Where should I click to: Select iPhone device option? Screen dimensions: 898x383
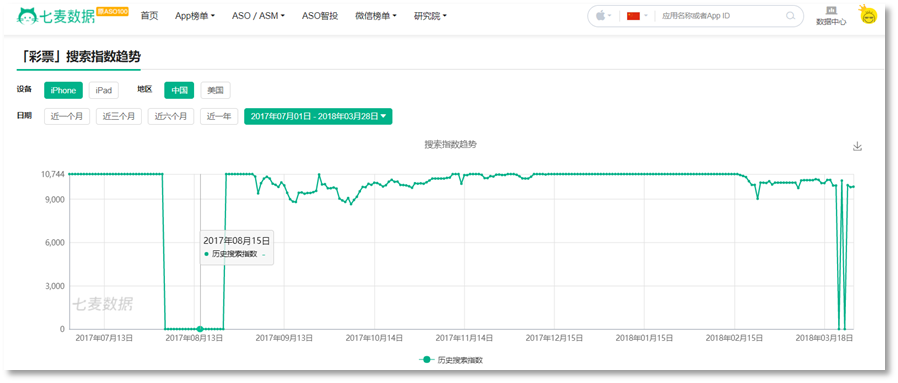[x=64, y=90]
